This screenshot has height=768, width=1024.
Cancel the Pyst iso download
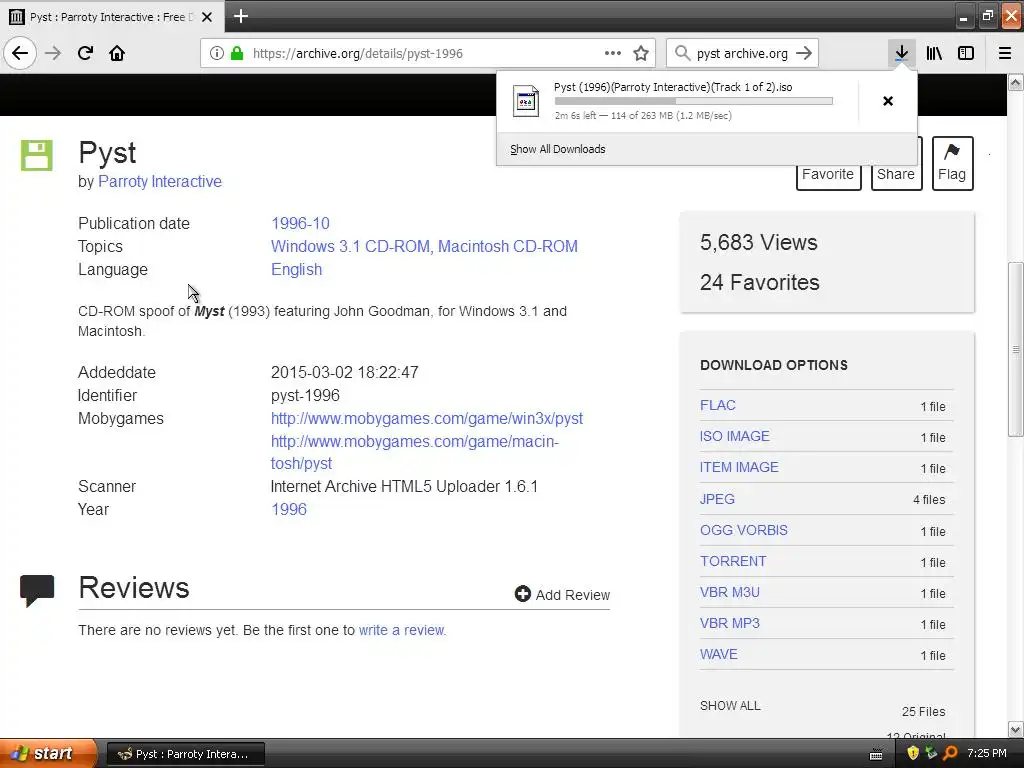tap(888, 101)
